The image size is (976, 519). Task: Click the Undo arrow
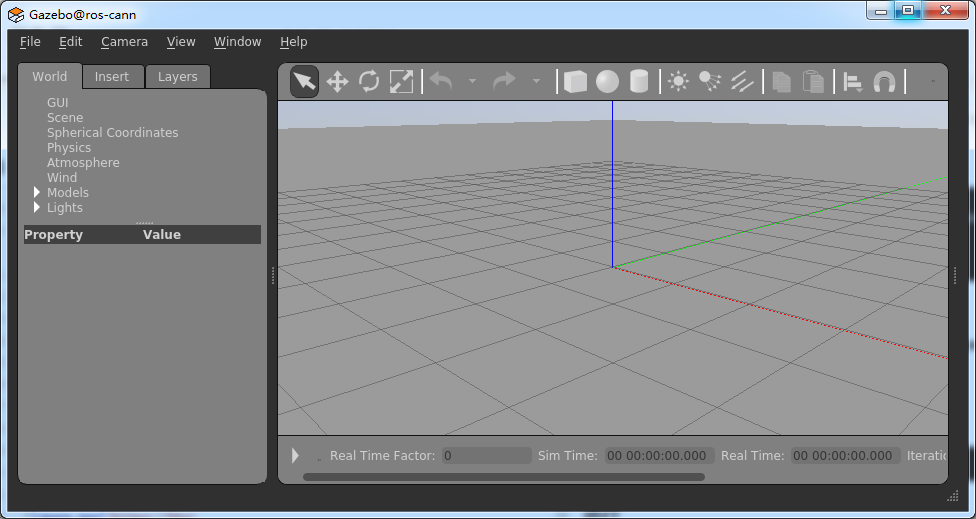point(441,81)
